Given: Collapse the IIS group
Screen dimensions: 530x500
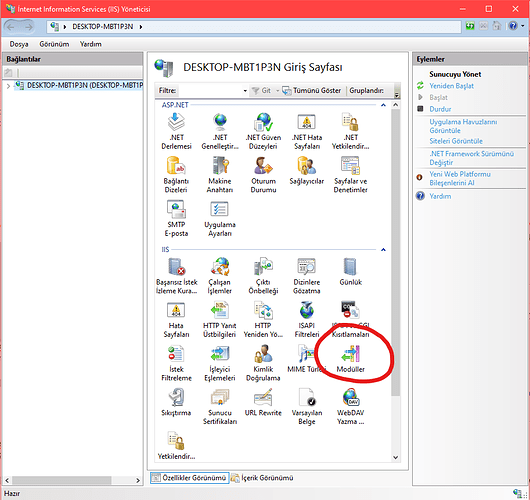Looking at the screenshot, I should click(383, 250).
